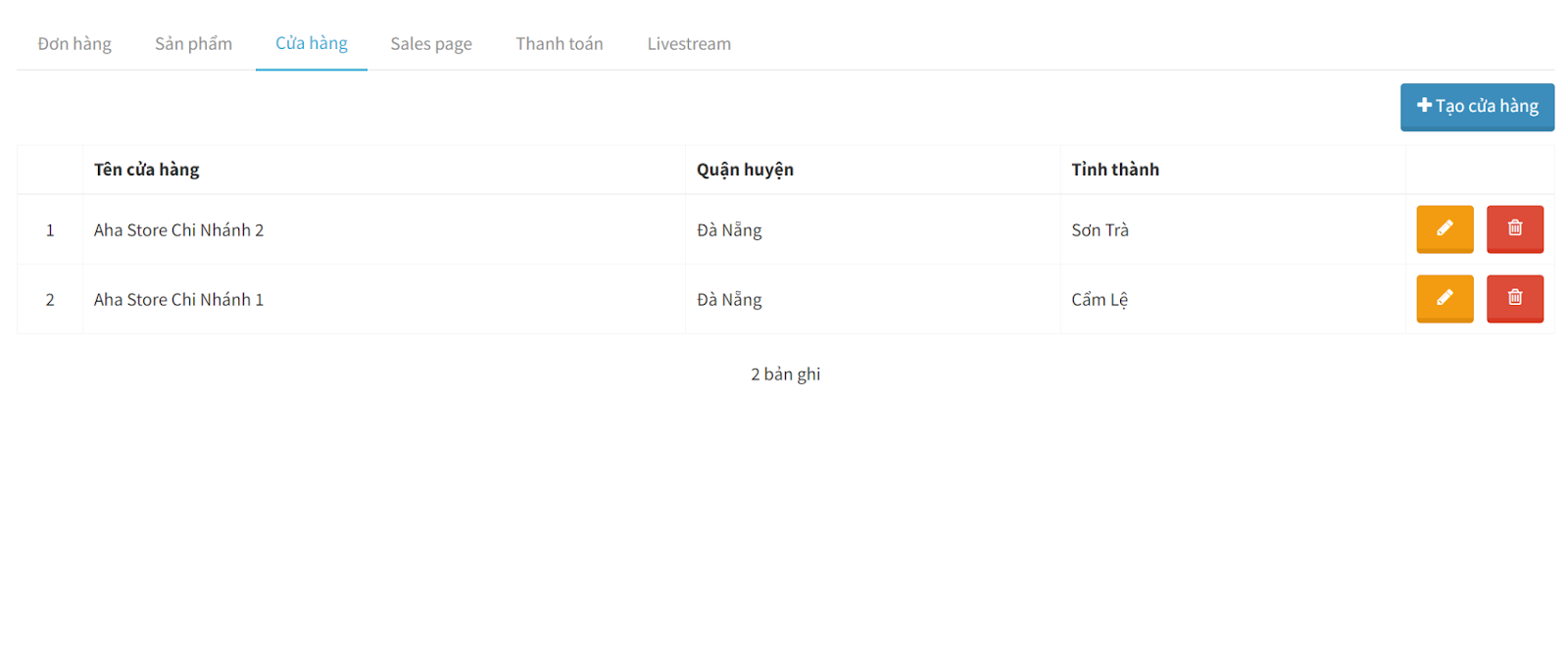Open the Đơn hàng tab
This screenshot has width=1568, height=645.
click(x=74, y=44)
